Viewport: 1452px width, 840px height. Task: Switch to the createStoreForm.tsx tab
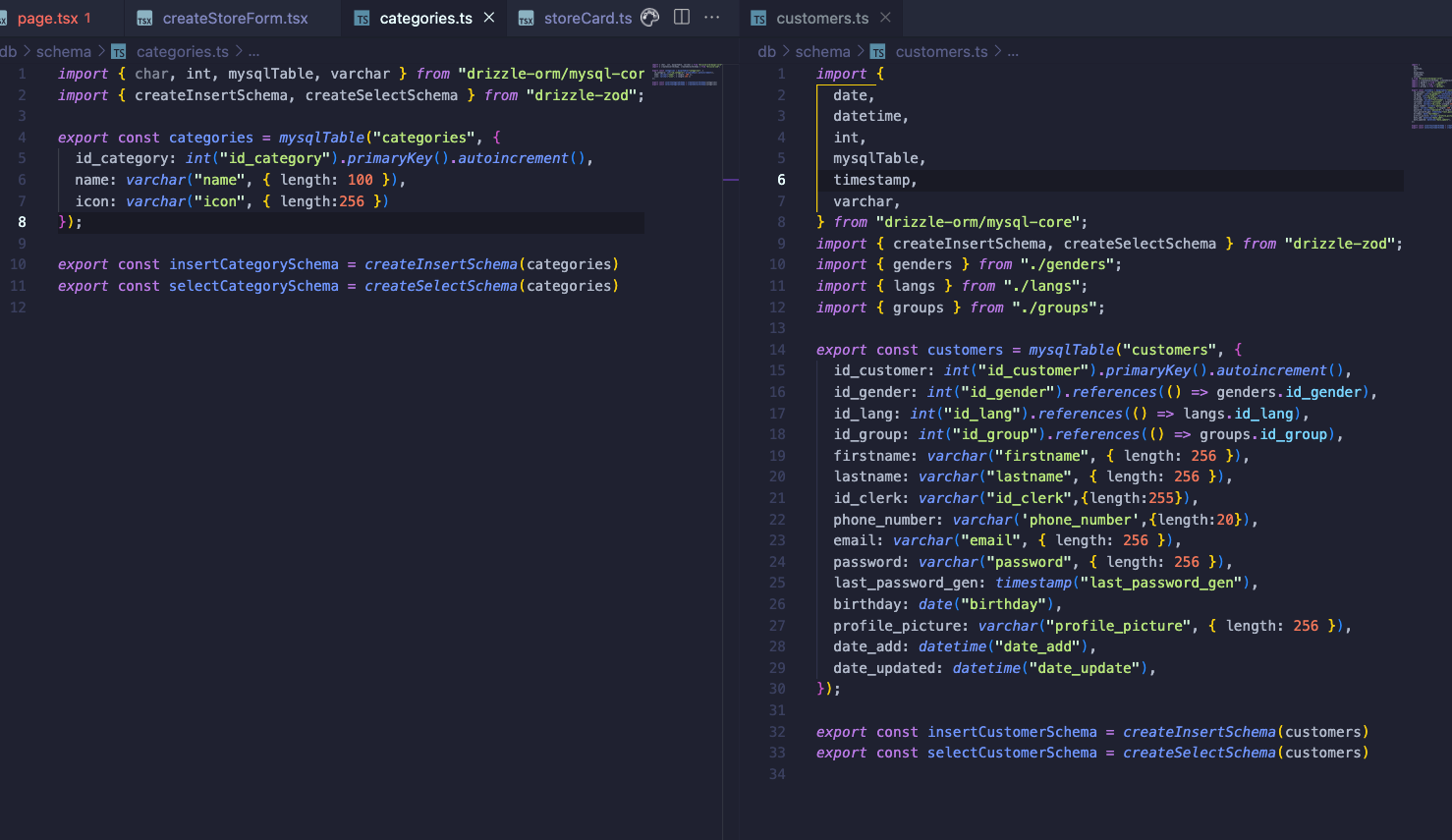coord(237,17)
